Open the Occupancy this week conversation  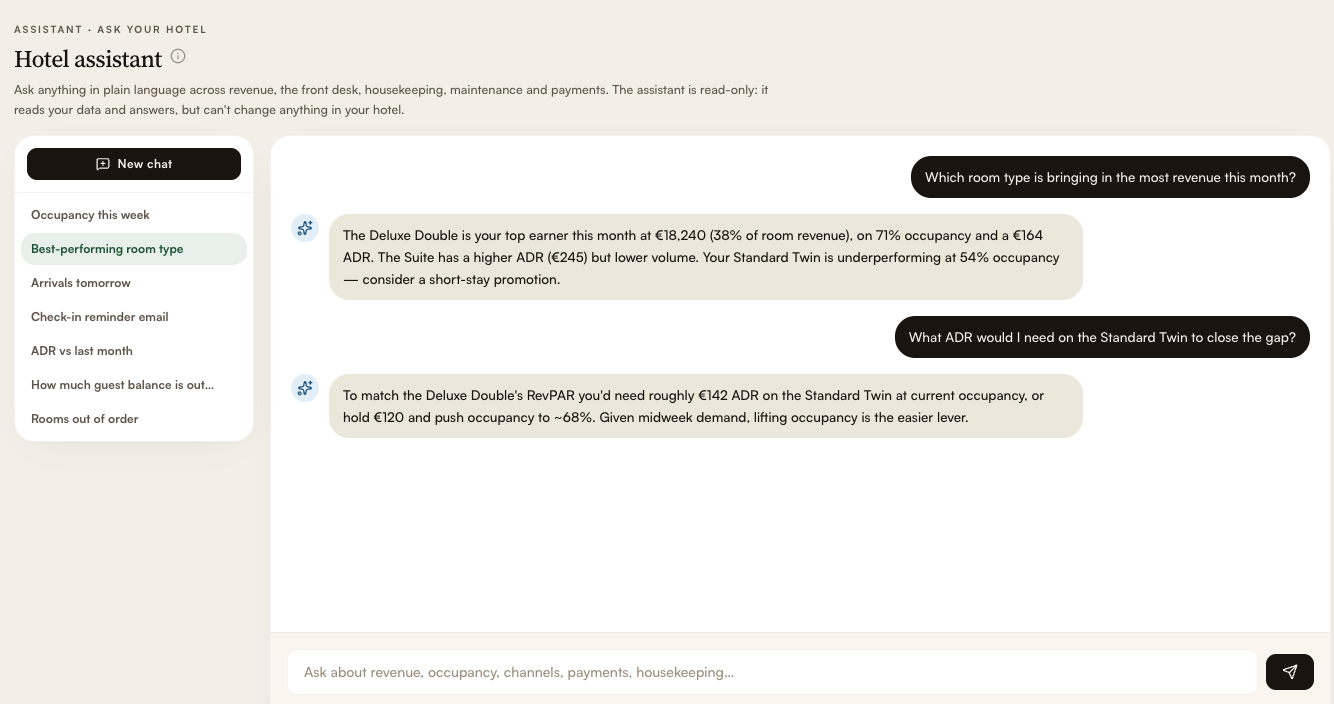(134, 215)
